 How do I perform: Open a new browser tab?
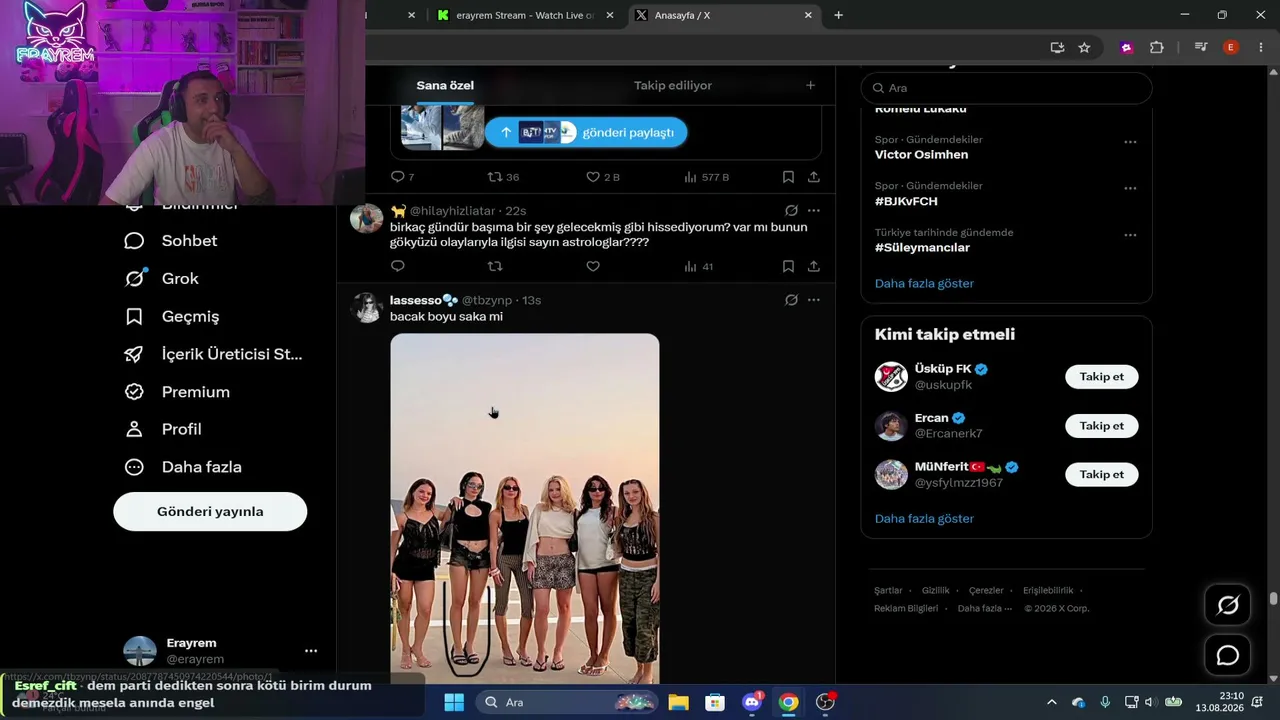click(838, 15)
